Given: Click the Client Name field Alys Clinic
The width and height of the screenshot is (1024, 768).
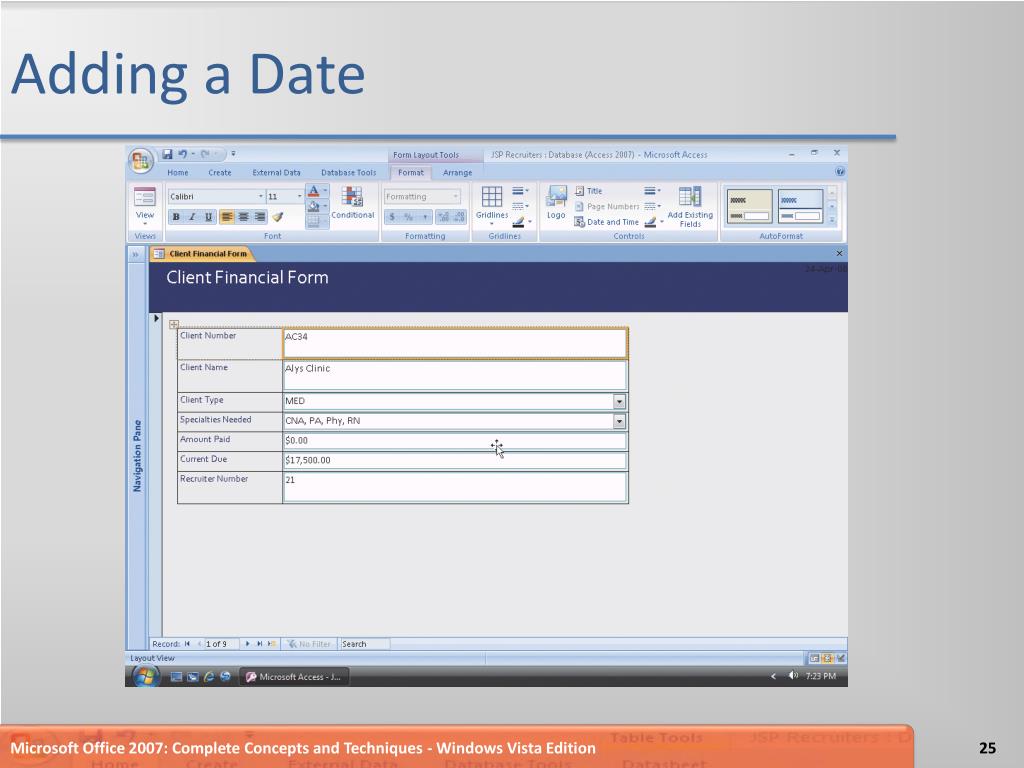Looking at the screenshot, I should coord(455,376).
